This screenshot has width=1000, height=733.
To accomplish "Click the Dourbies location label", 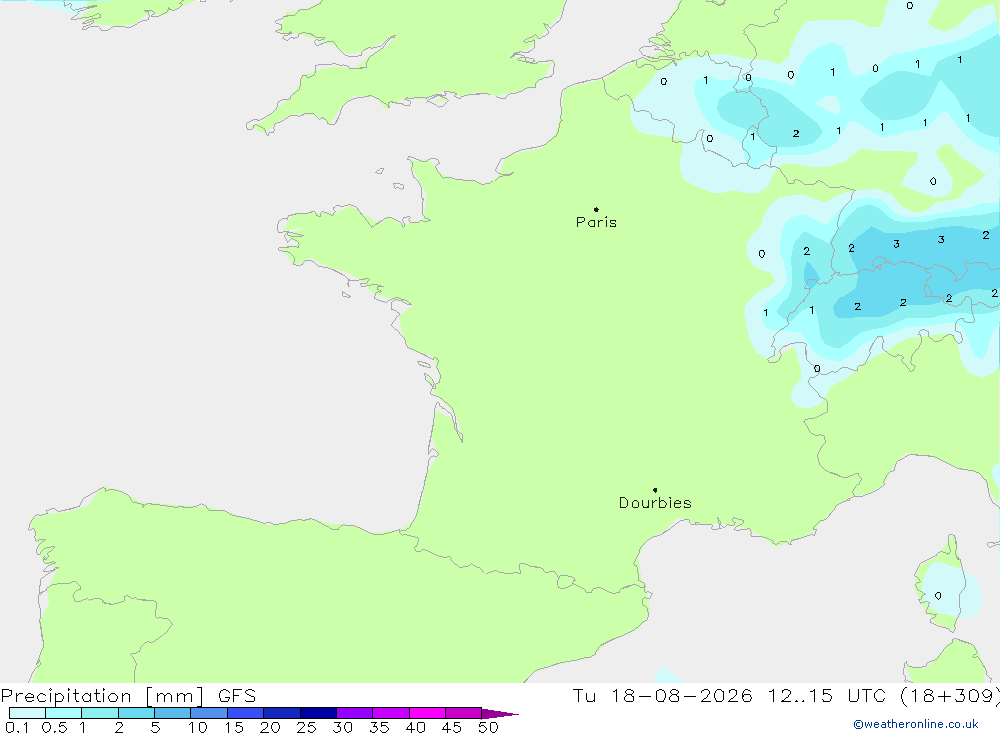I will tap(655, 503).
